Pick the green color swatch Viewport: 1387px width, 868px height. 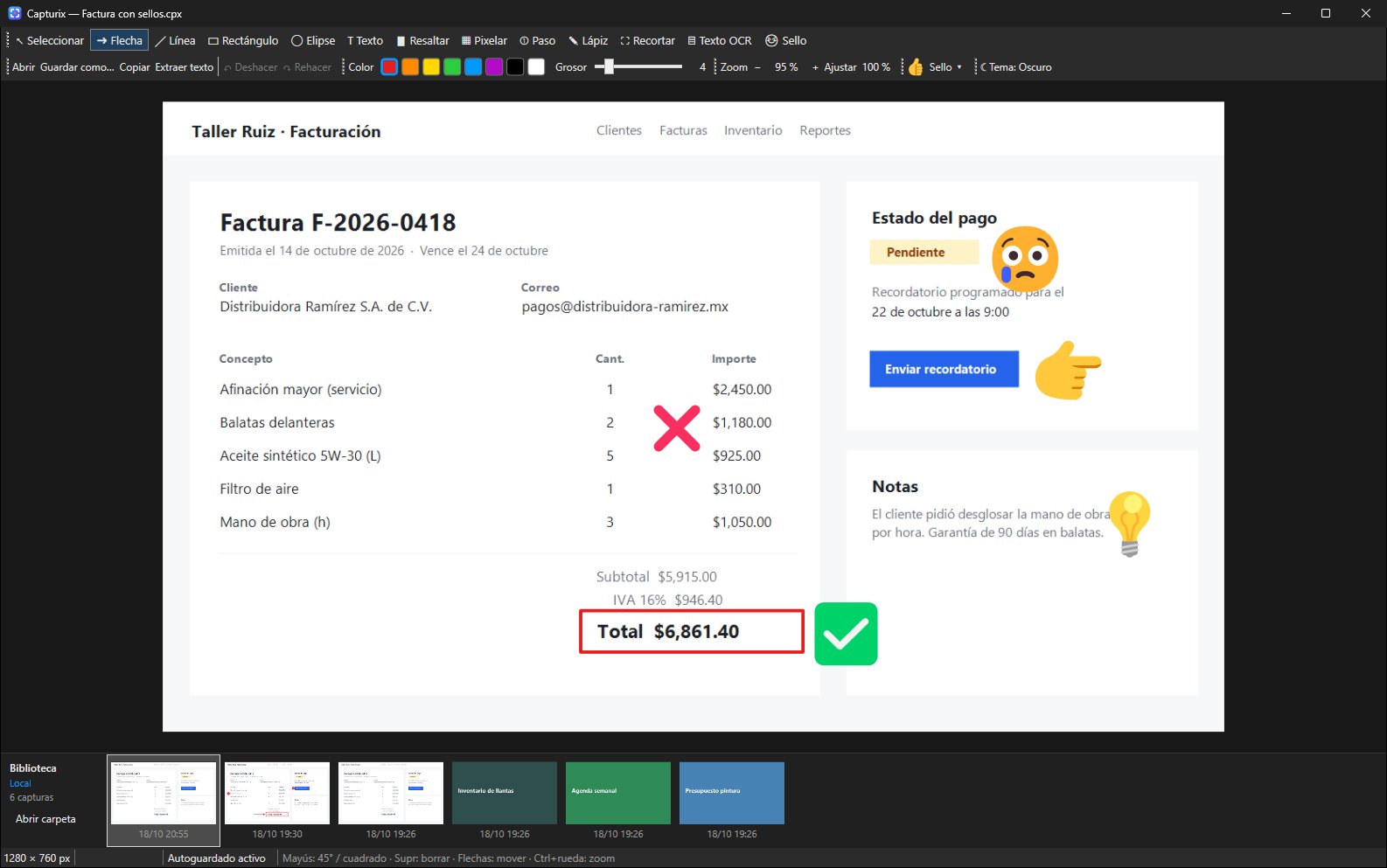(452, 67)
